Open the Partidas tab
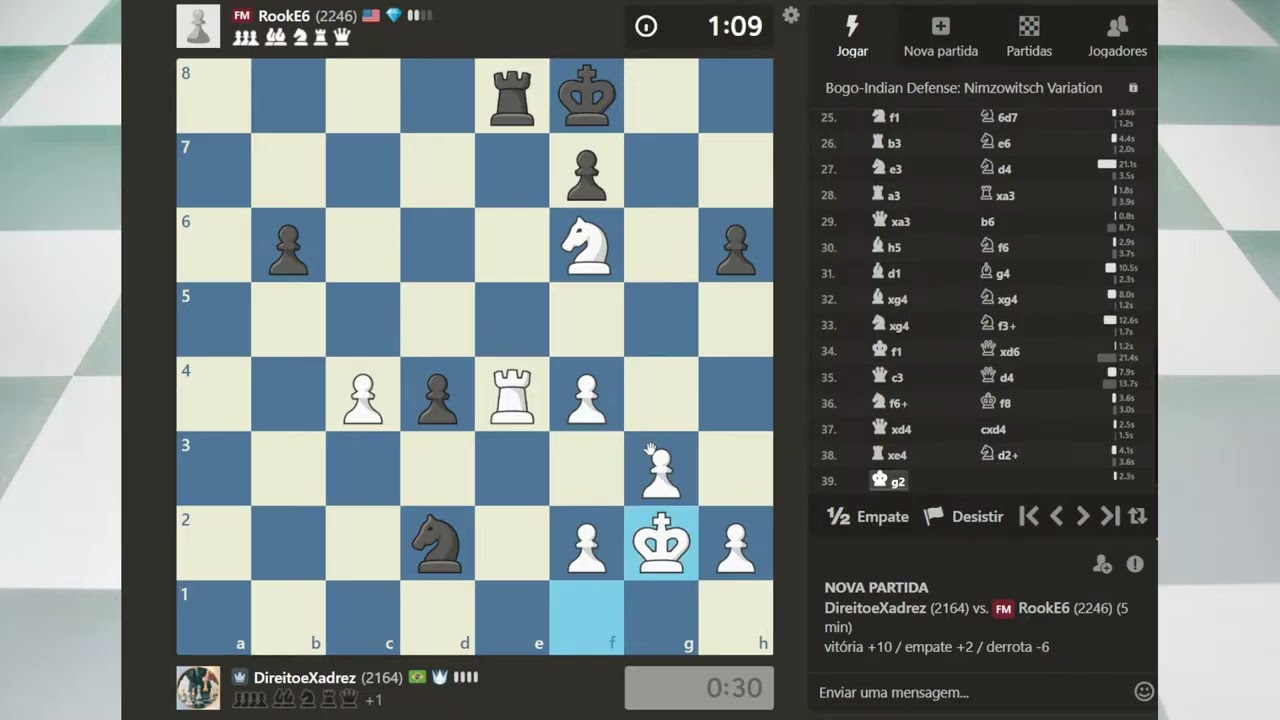1280x720 pixels. (1029, 36)
